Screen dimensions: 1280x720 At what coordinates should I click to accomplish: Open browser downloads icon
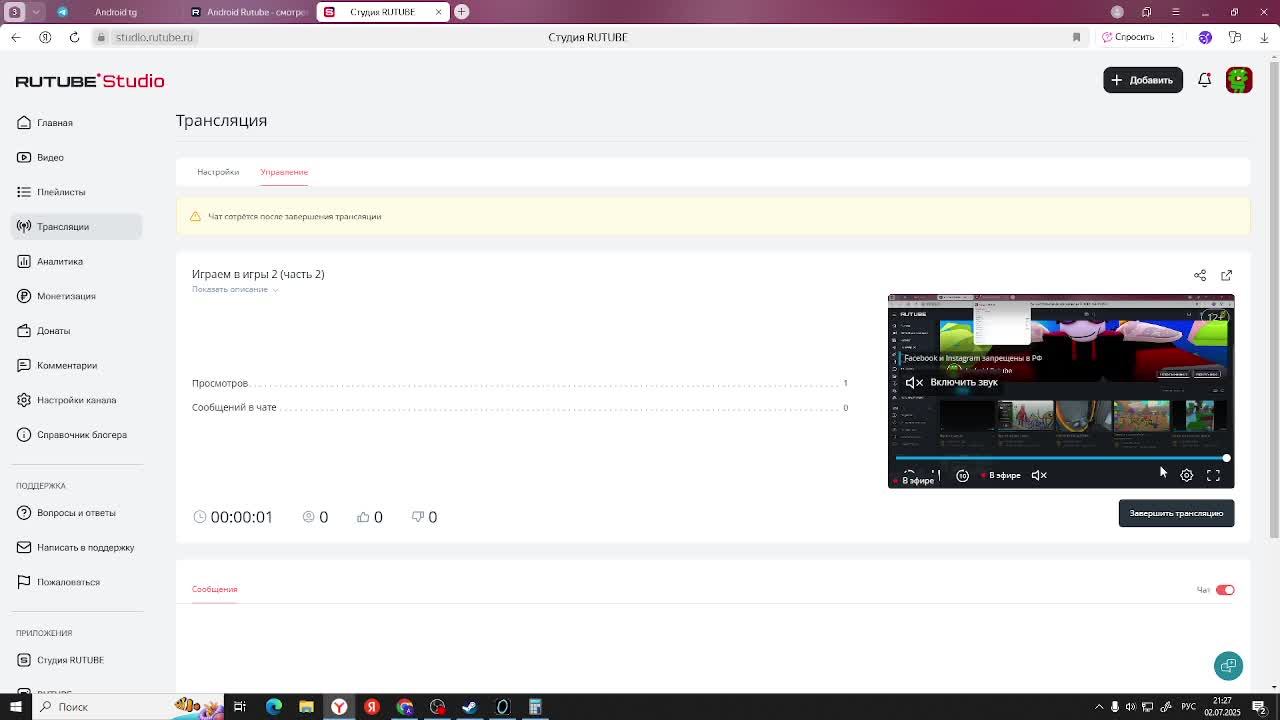(x=1264, y=37)
